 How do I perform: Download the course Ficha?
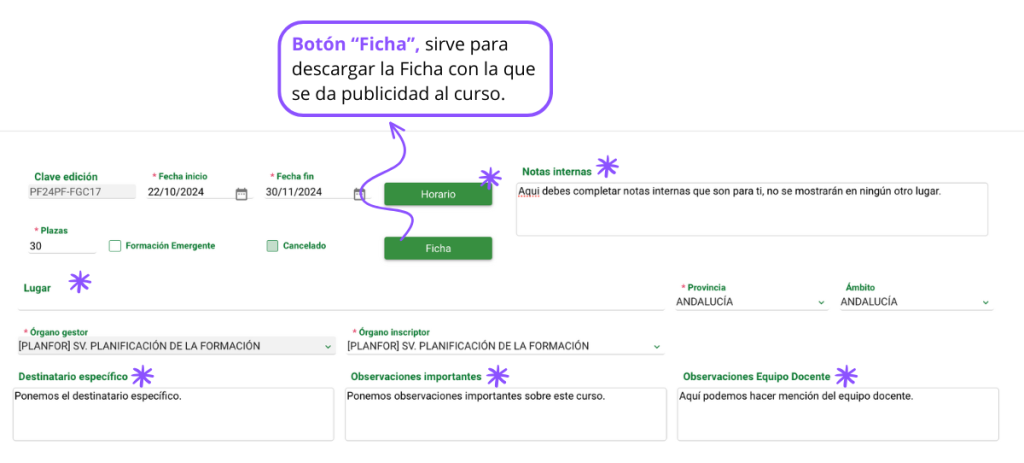point(438,248)
